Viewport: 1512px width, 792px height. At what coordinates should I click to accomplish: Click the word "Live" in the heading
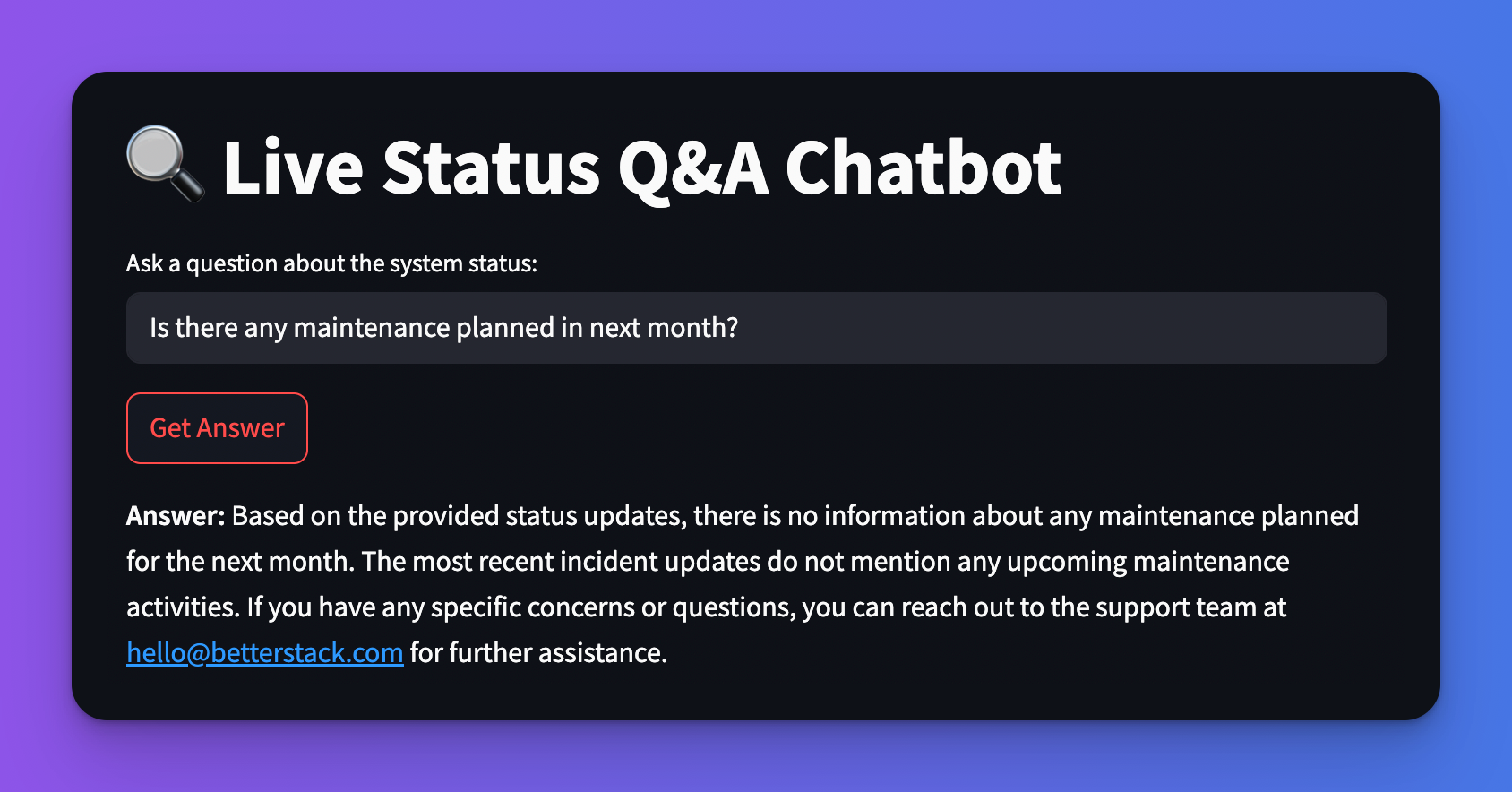pyautogui.click(x=293, y=168)
